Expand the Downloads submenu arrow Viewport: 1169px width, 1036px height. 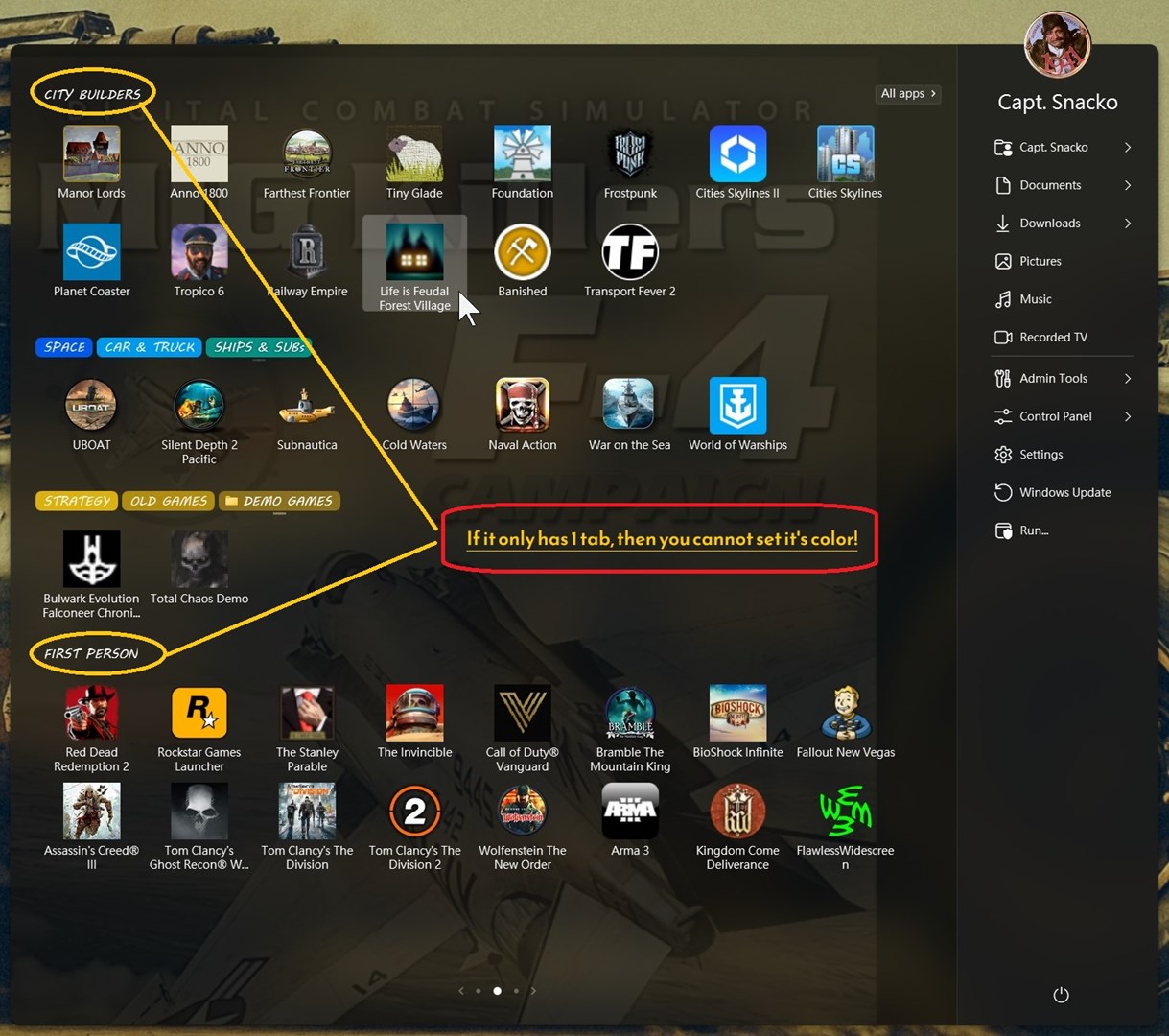[x=1128, y=224]
